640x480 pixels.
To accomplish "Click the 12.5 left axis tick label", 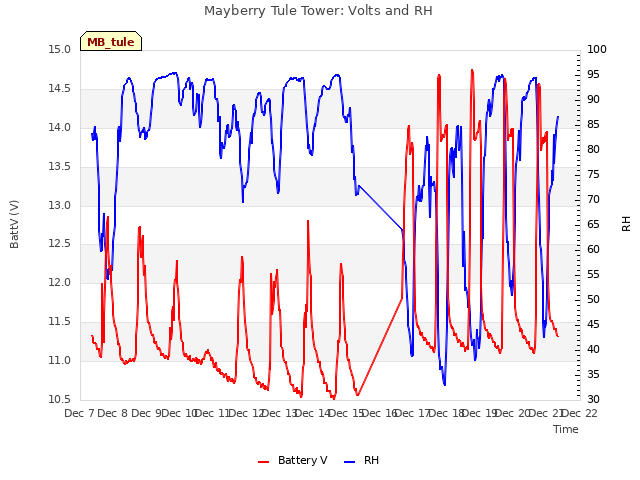I will [60, 244].
